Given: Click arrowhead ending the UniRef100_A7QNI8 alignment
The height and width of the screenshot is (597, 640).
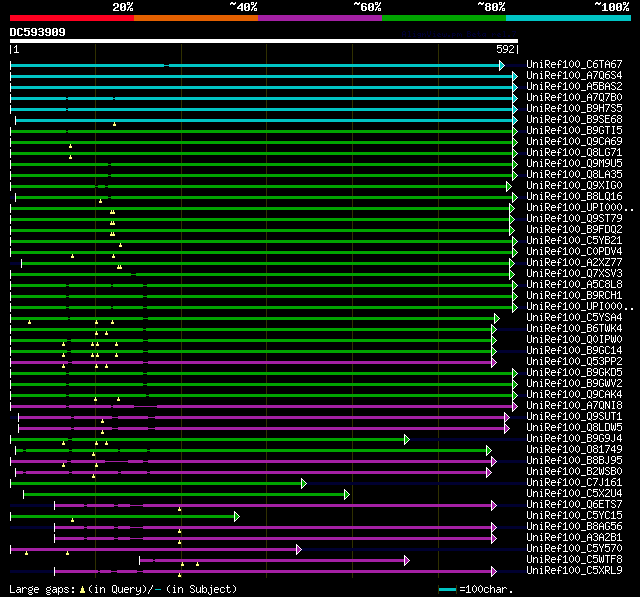Looking at the screenshot, I should tap(515, 406).
